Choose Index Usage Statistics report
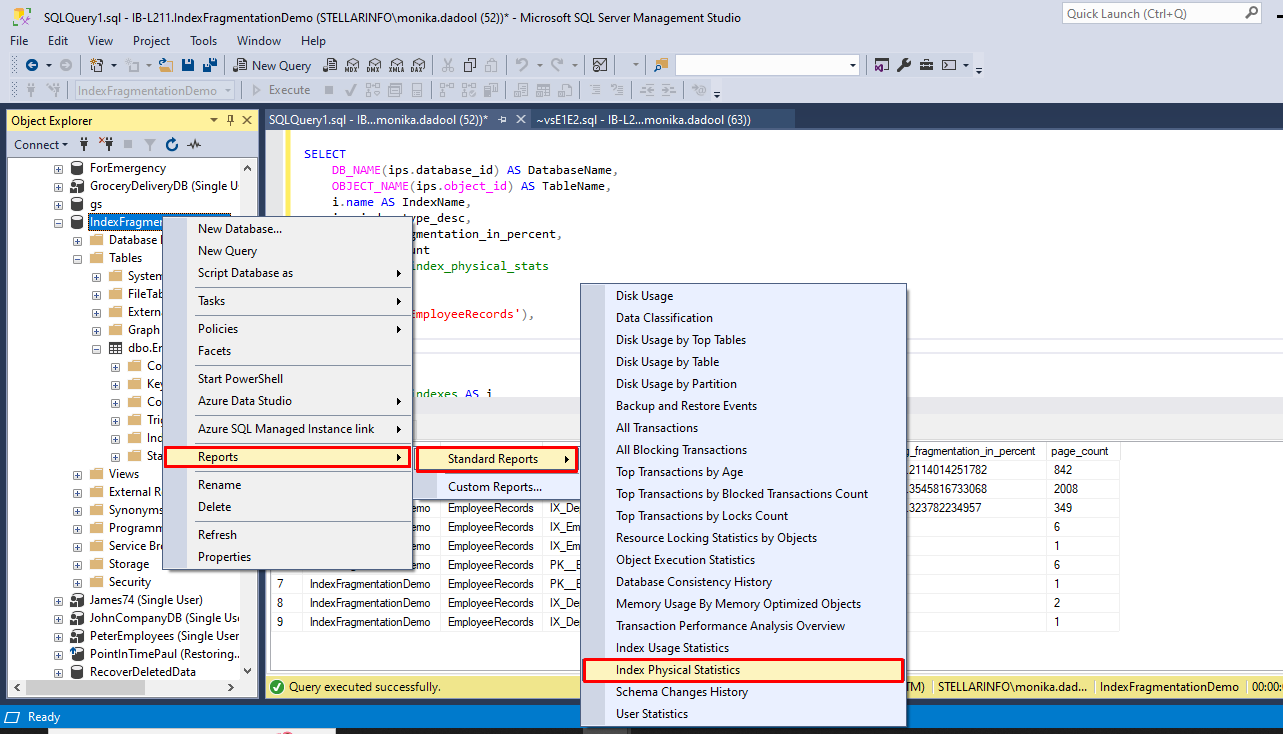 click(x=743, y=648)
